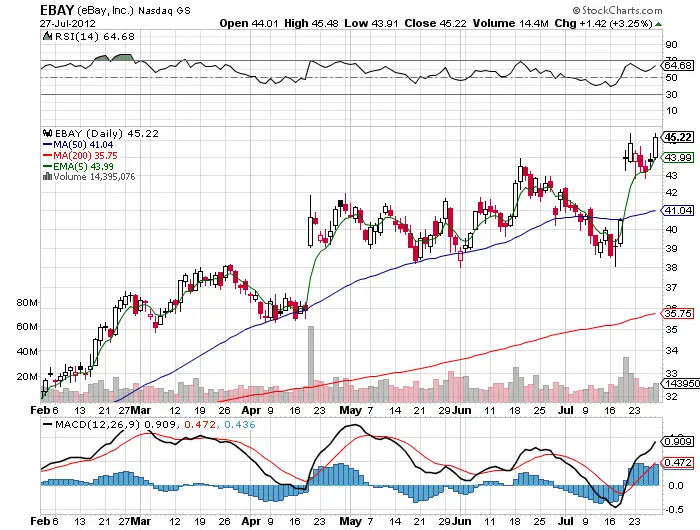
Task: Click the 'Low 43.91' value
Action: [x=371, y=23]
